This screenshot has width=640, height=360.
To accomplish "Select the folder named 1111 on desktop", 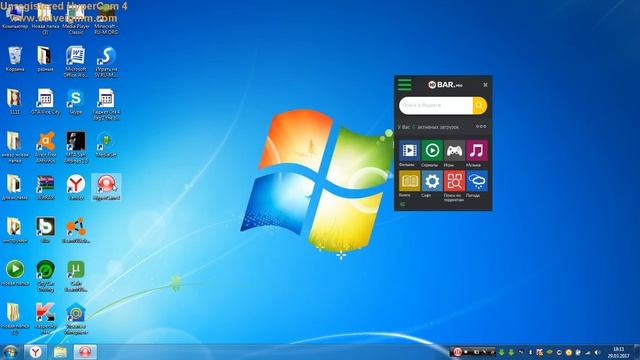I will click(15, 102).
